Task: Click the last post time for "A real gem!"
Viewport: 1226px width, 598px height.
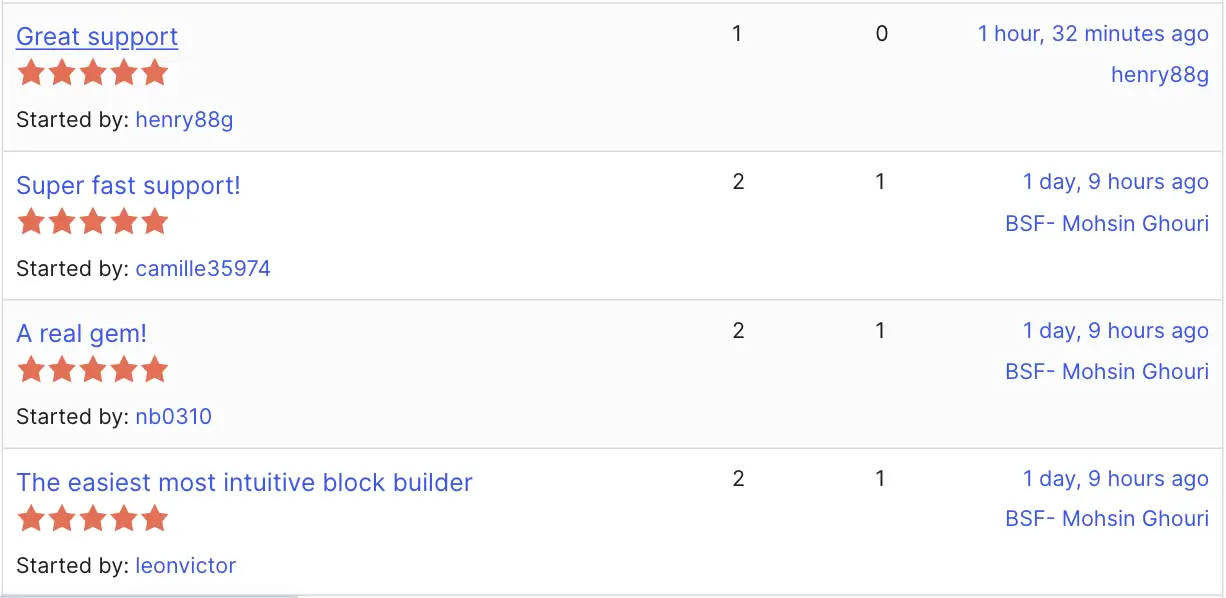Action: click(1115, 331)
